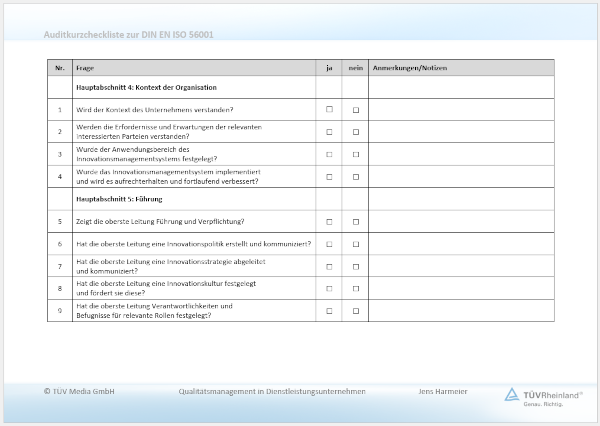600x426 pixels.
Task: Select 'nein' for question 6 Innovationspolitik
Action: point(355,244)
